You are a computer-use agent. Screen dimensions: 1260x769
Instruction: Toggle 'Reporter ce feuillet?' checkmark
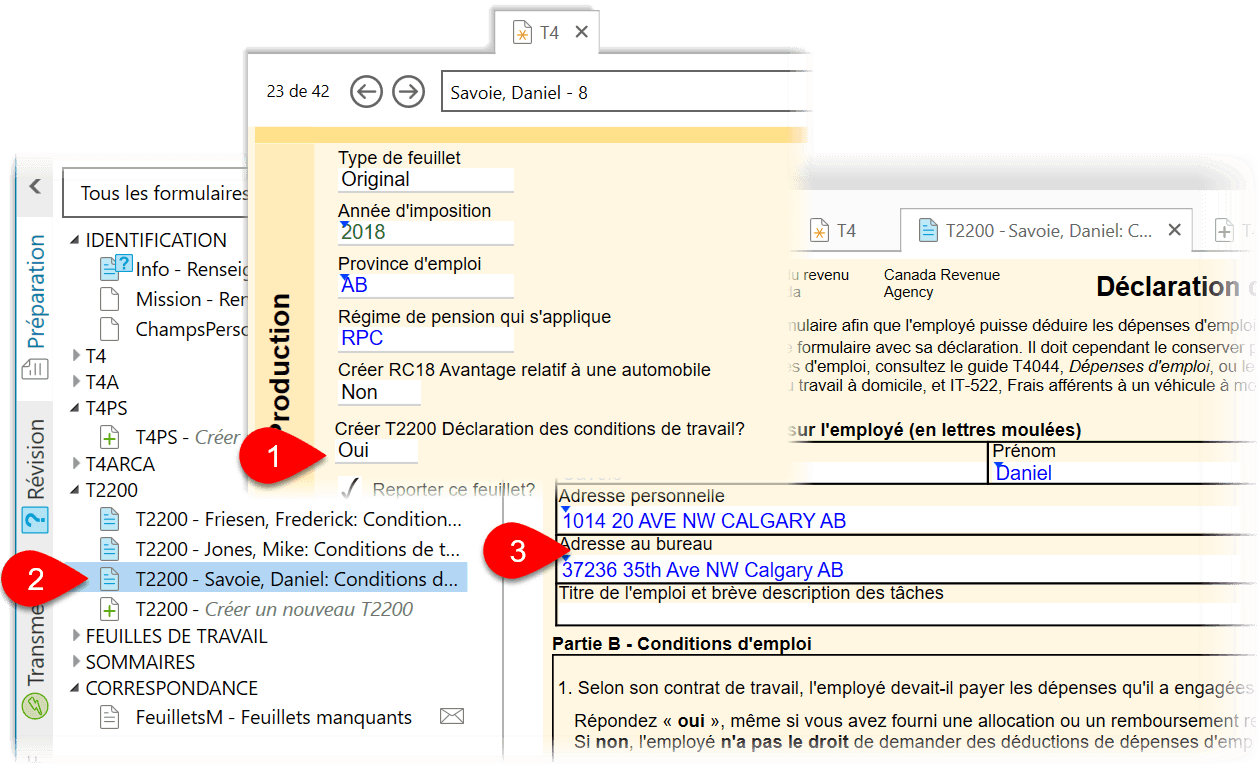[350, 489]
